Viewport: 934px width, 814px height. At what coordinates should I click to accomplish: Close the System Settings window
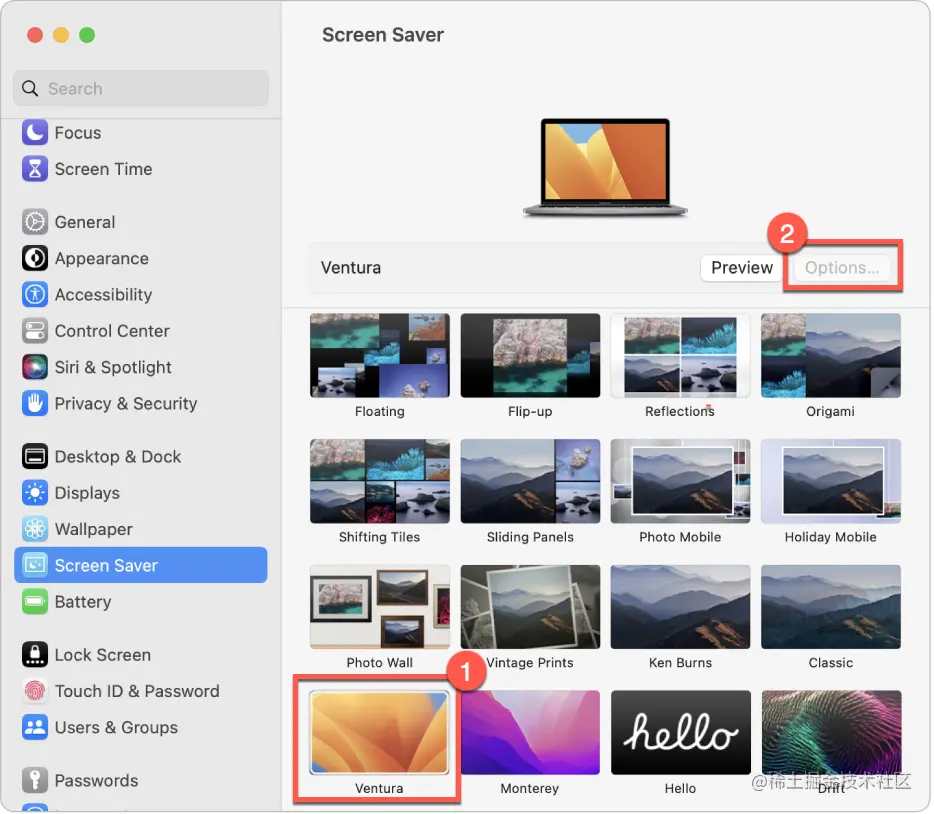35,35
